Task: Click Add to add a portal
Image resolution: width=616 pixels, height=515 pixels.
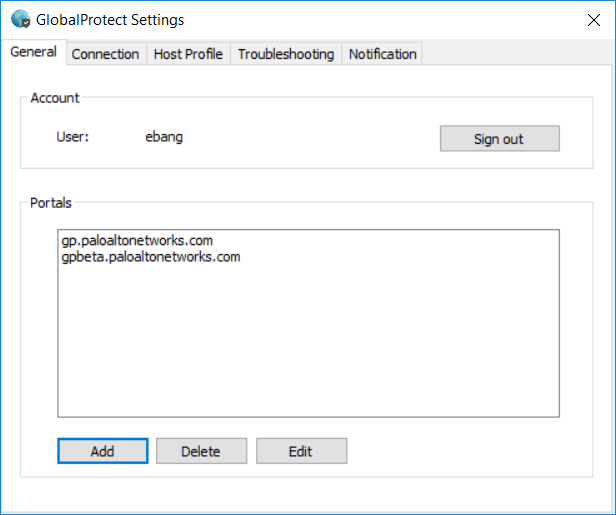Action: pos(103,451)
